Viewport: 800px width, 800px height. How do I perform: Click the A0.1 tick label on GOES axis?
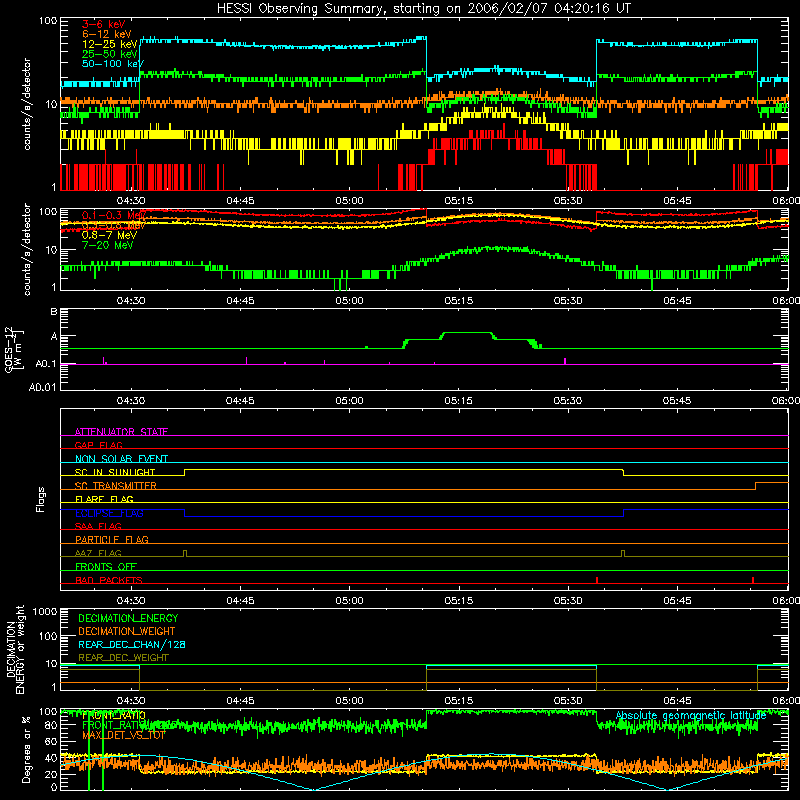pyautogui.click(x=46, y=364)
